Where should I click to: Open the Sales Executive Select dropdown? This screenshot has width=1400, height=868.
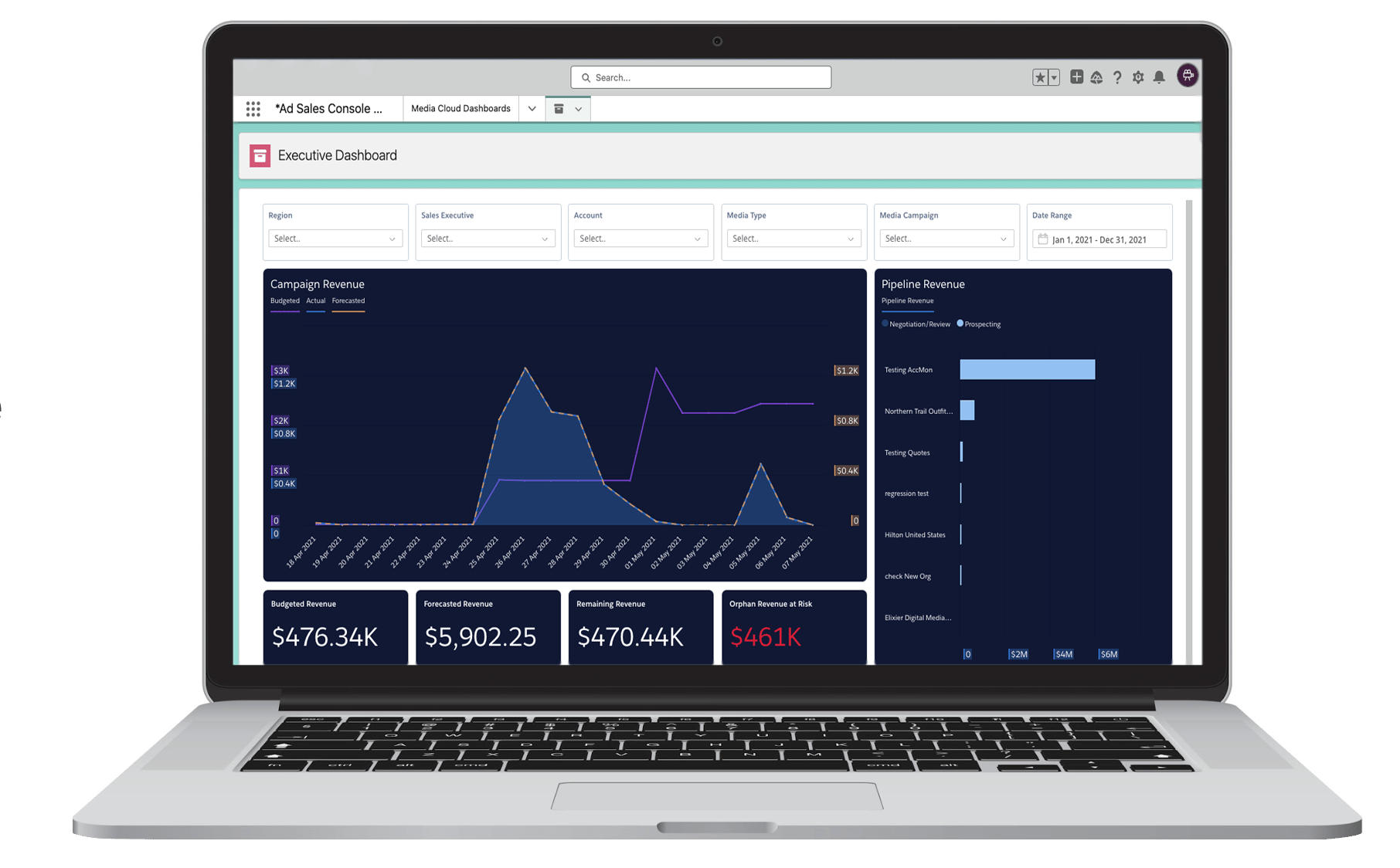tap(488, 239)
